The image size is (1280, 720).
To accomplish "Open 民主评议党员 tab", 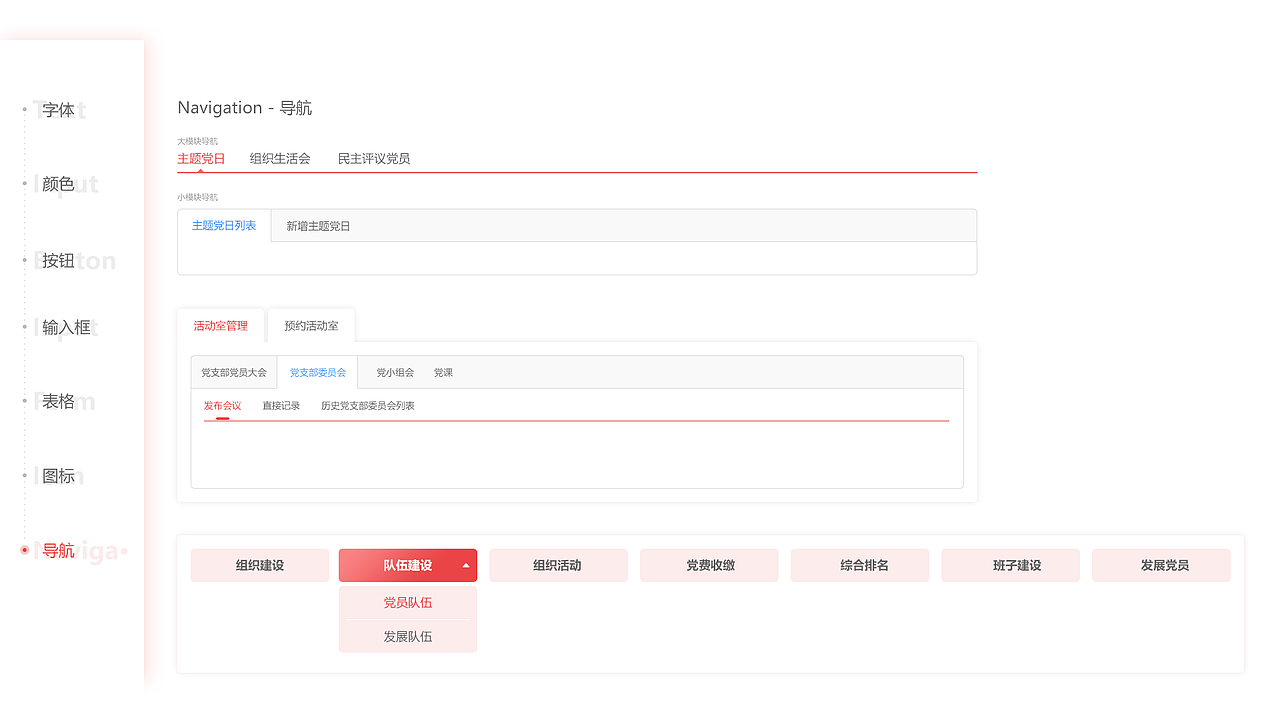I will (374, 158).
